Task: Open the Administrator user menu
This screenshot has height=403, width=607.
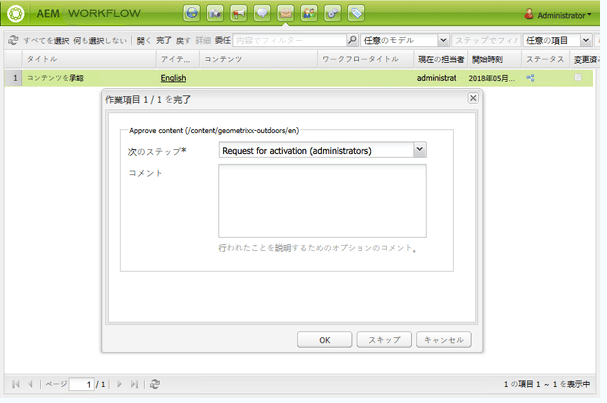Action: 558,15
